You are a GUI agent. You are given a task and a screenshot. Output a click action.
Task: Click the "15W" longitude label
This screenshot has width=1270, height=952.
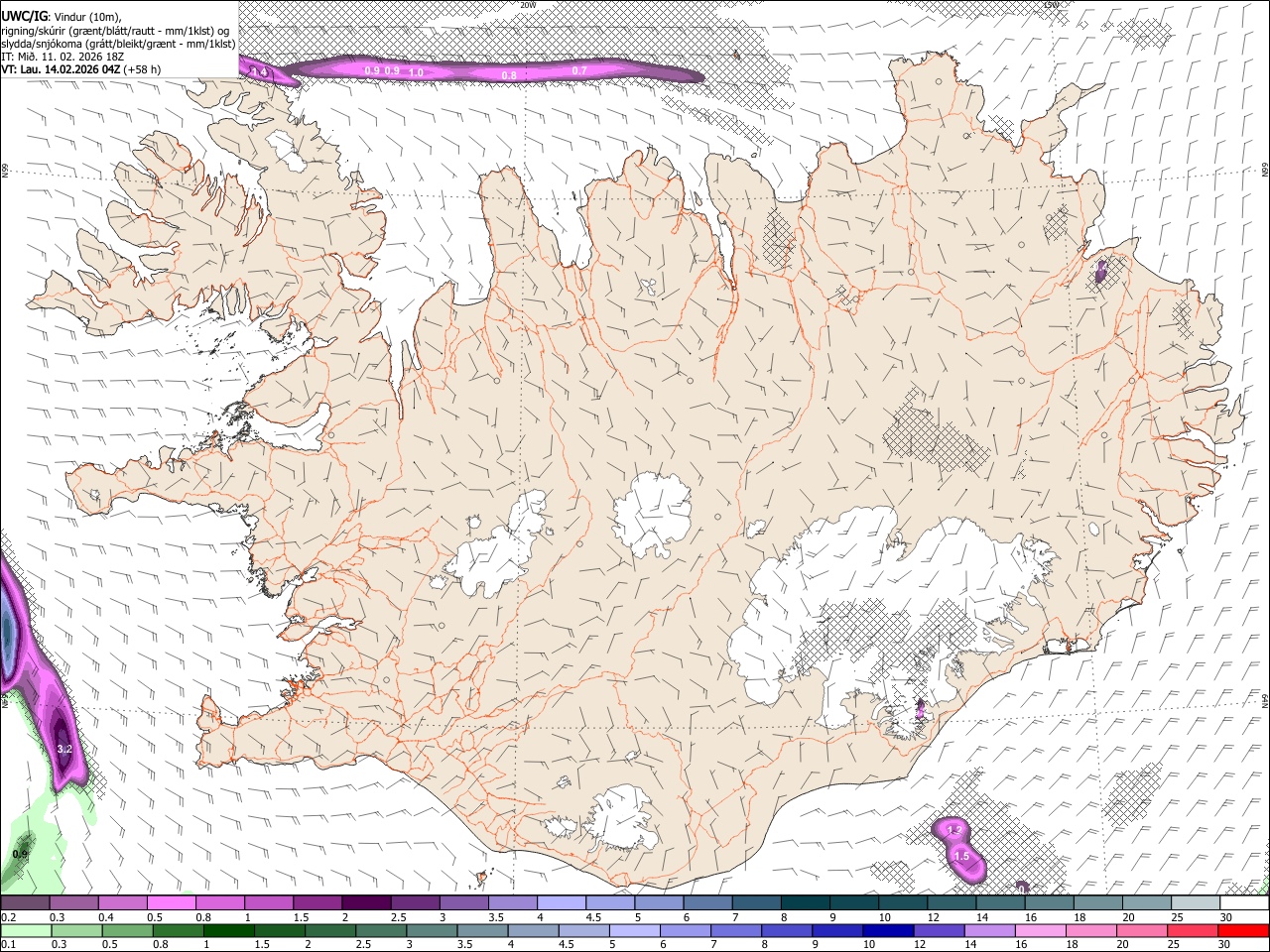click(x=1053, y=4)
